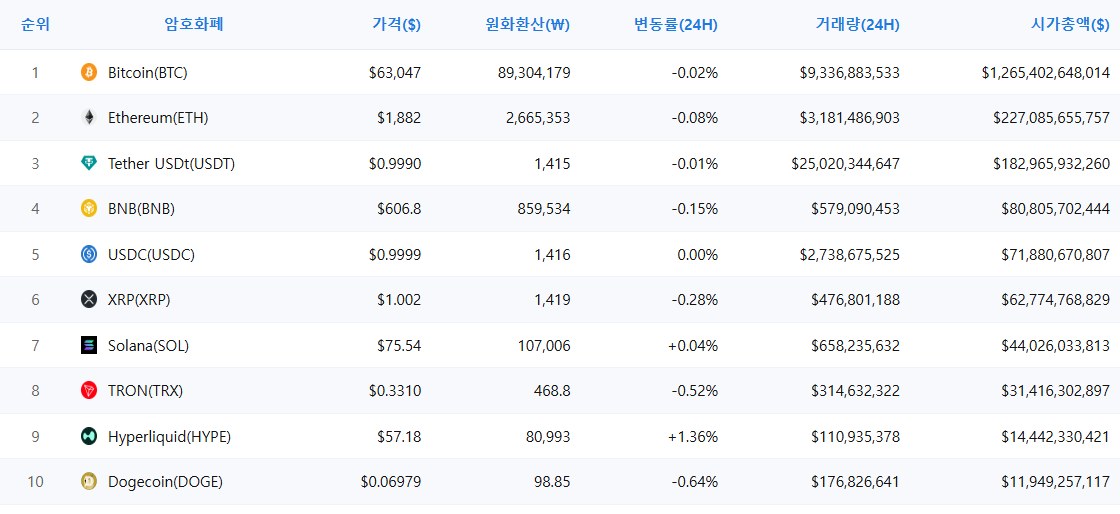Open the USDC(USDC) name link
This screenshot has width=1120, height=514.
pyautogui.click(x=151, y=255)
